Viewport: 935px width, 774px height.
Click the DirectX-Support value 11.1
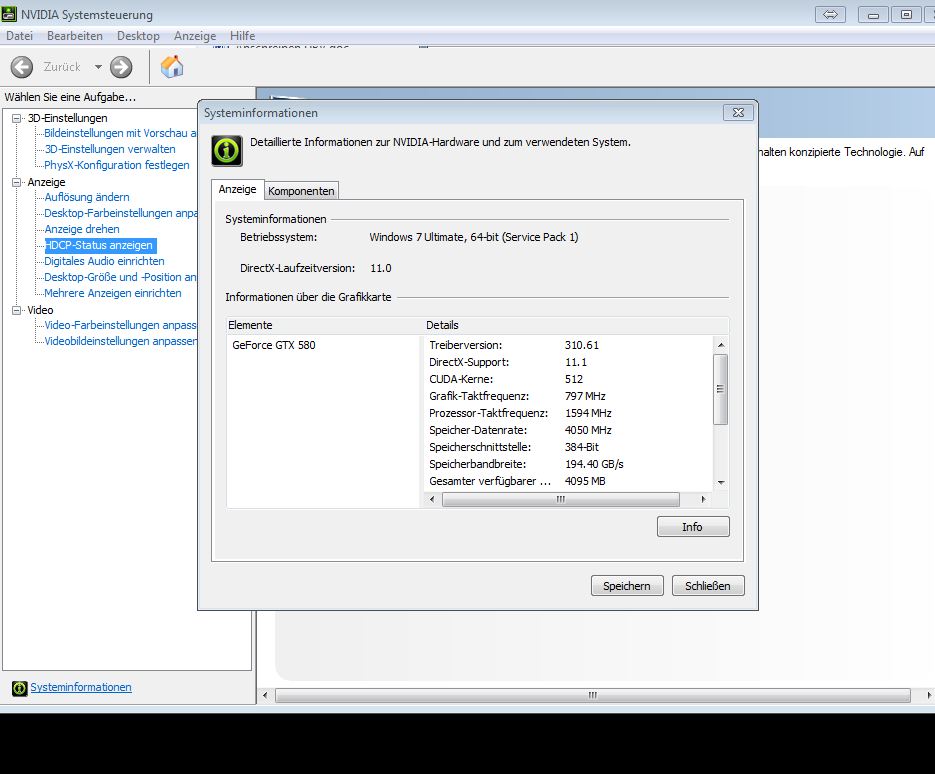[x=575, y=362]
